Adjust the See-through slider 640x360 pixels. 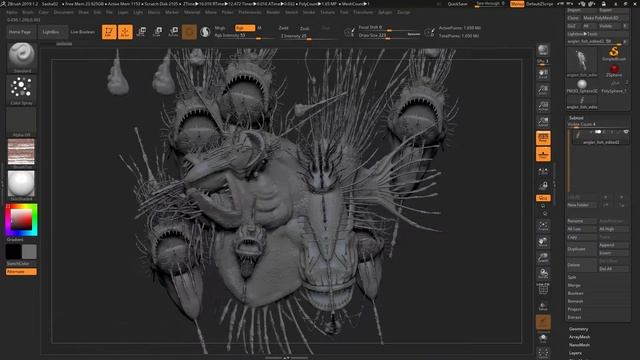(x=489, y=4)
